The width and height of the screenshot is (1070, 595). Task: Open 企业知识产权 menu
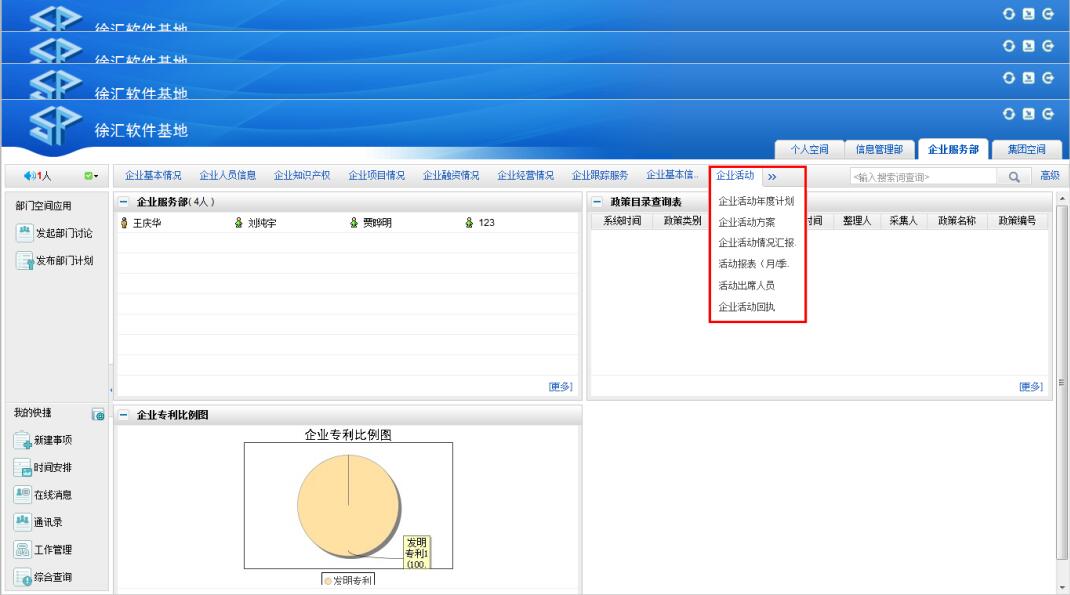tap(302, 175)
